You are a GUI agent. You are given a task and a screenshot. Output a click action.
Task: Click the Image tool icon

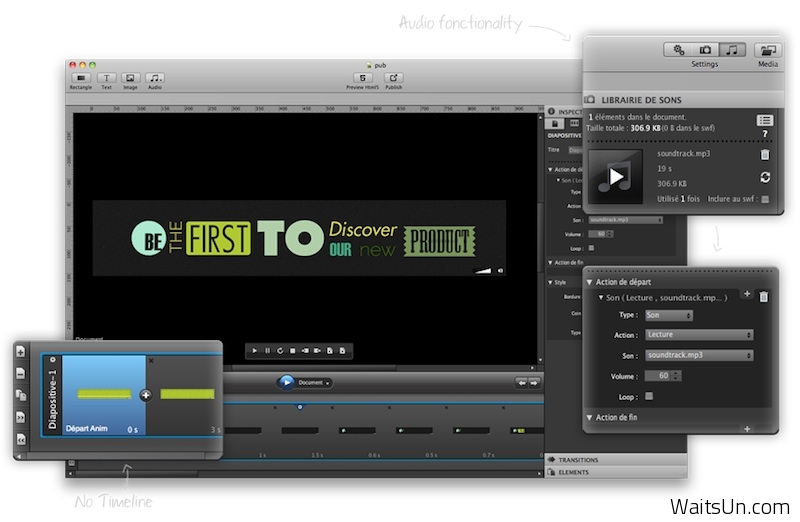130,78
